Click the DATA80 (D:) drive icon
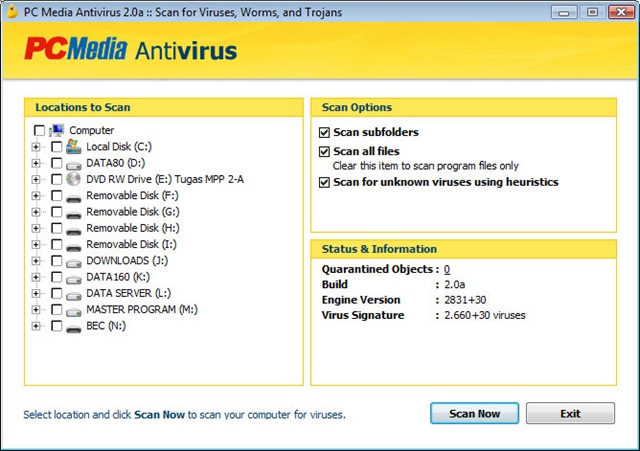The height and width of the screenshot is (451, 640). click(x=73, y=163)
